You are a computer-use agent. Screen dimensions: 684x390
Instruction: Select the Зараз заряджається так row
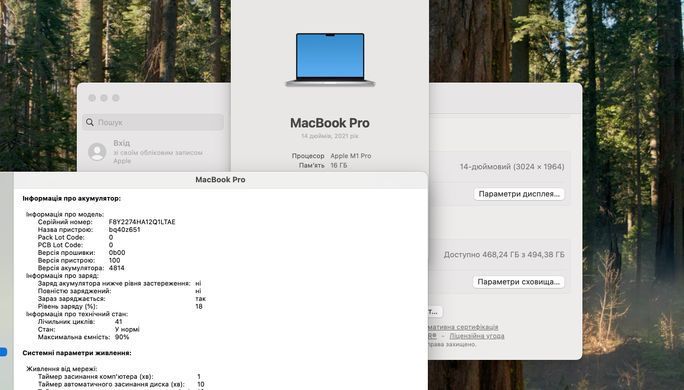point(122,299)
